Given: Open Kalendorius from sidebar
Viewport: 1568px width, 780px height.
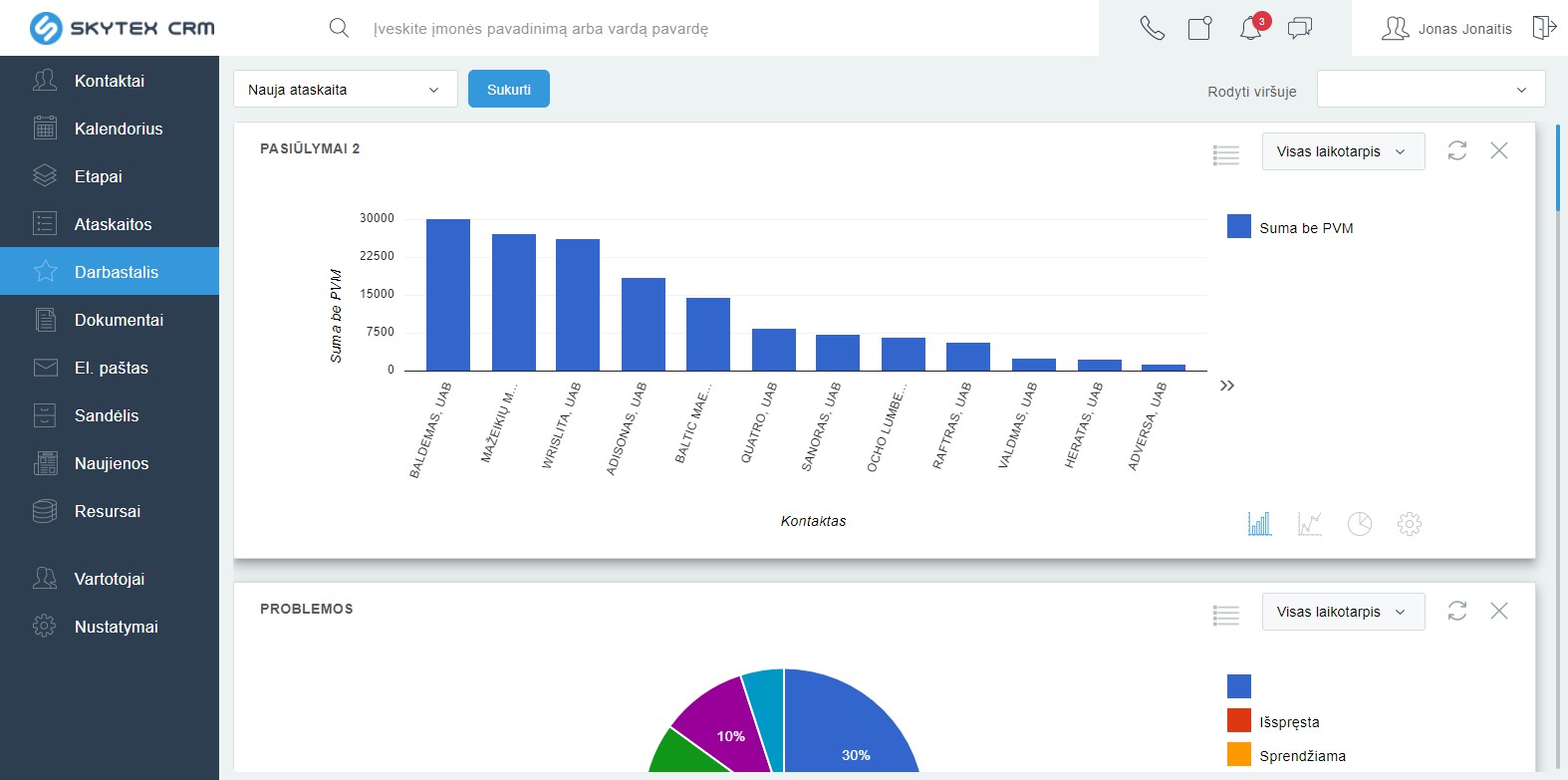Looking at the screenshot, I should tap(110, 129).
